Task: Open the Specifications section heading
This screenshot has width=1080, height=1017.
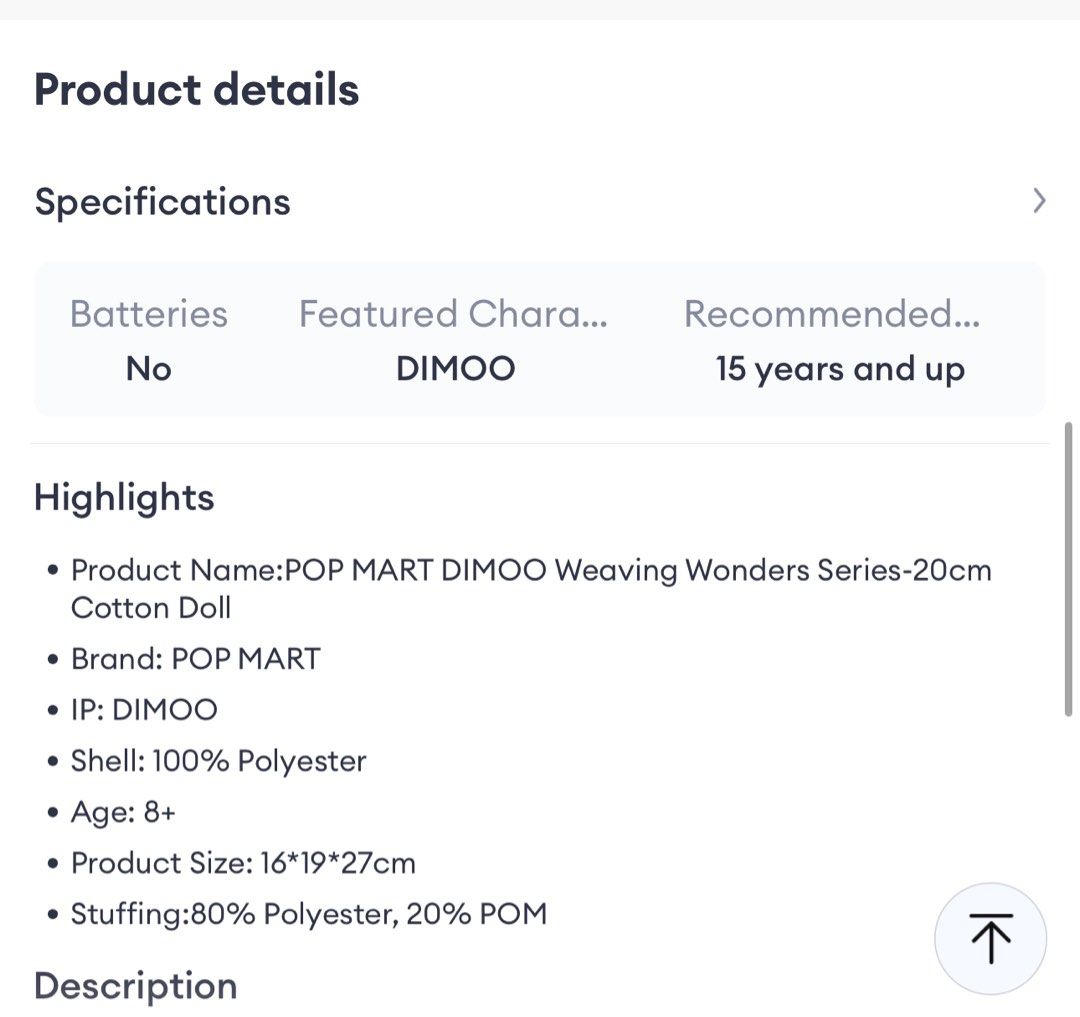Action: coord(162,201)
